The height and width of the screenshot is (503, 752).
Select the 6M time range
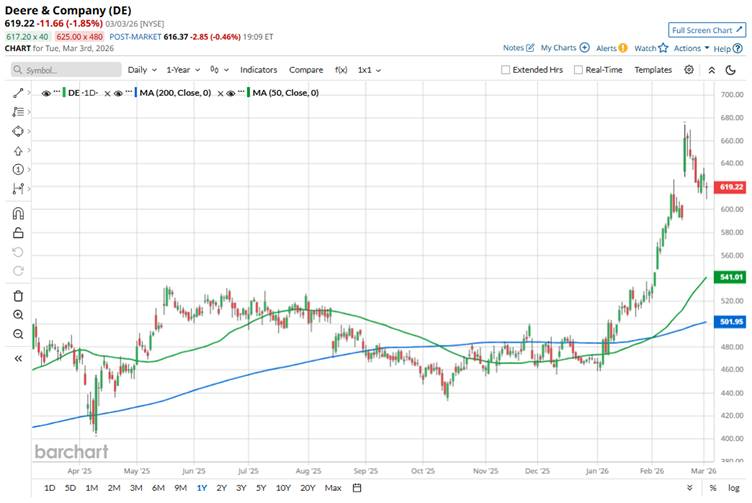point(158,488)
